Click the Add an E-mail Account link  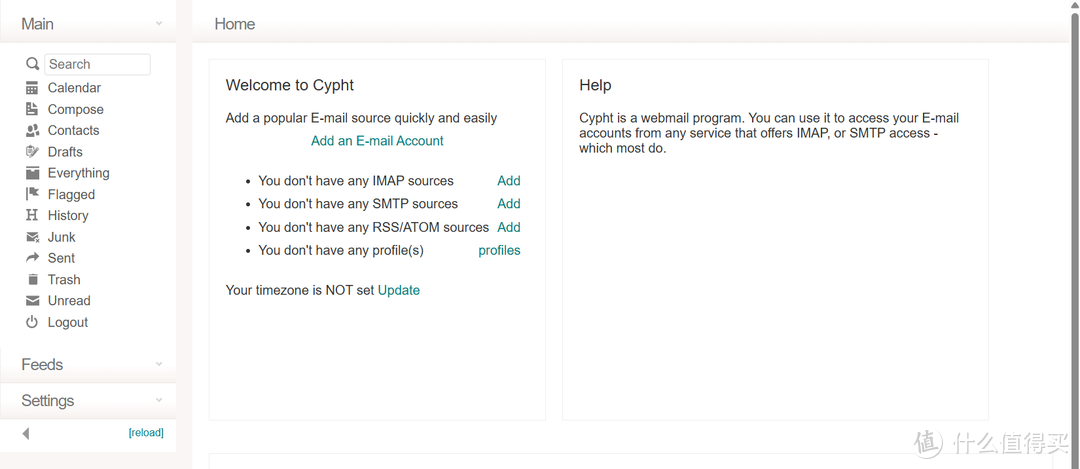point(377,140)
